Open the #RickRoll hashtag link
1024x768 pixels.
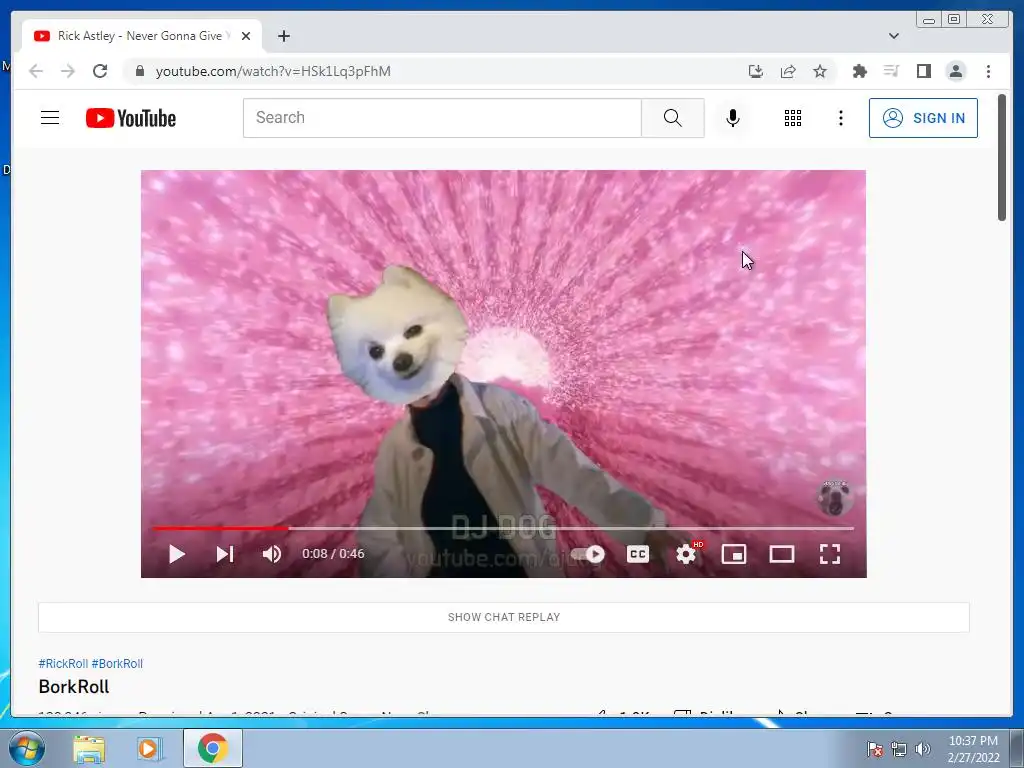click(x=63, y=664)
